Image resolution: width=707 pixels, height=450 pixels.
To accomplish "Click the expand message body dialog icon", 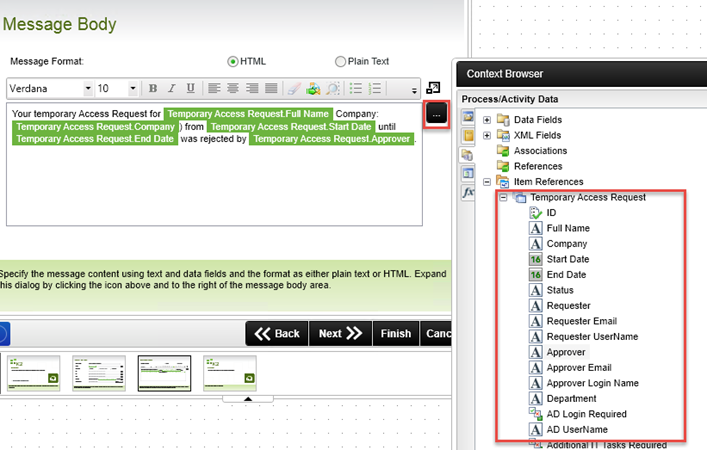I will [433, 89].
